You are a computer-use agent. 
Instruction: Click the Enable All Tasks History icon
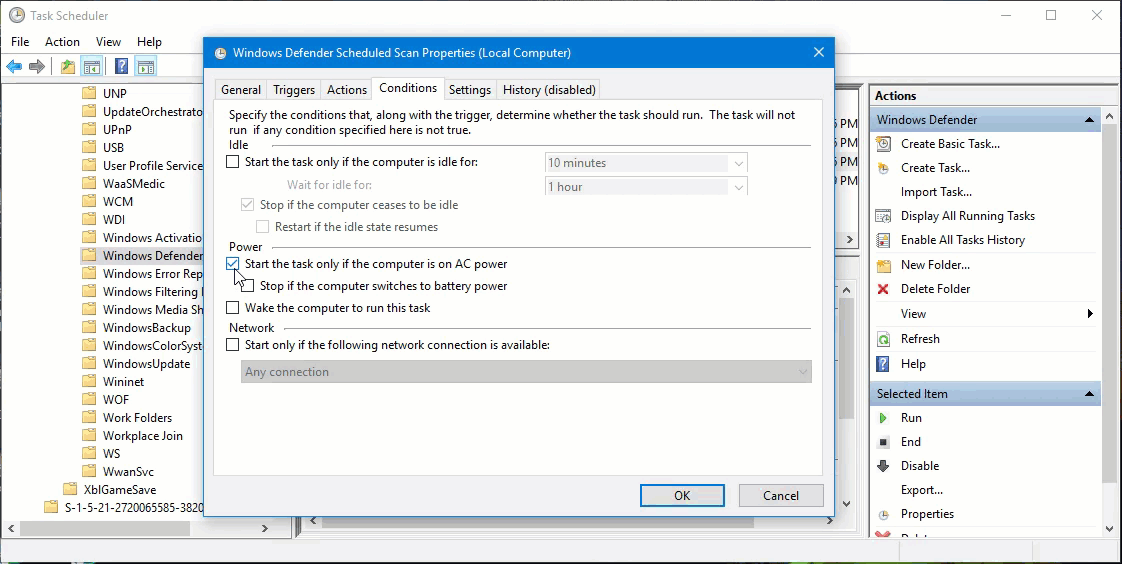tap(884, 240)
